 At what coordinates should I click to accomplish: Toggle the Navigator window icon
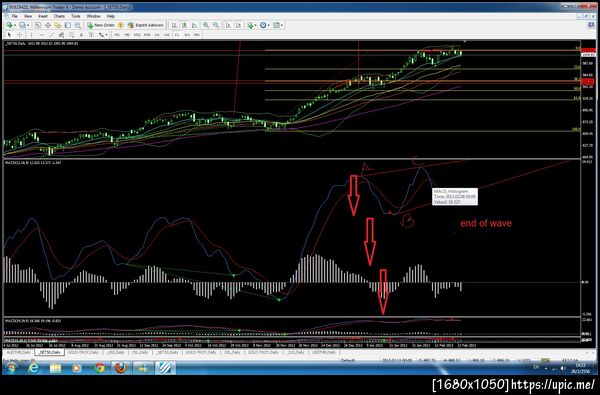coord(58,25)
